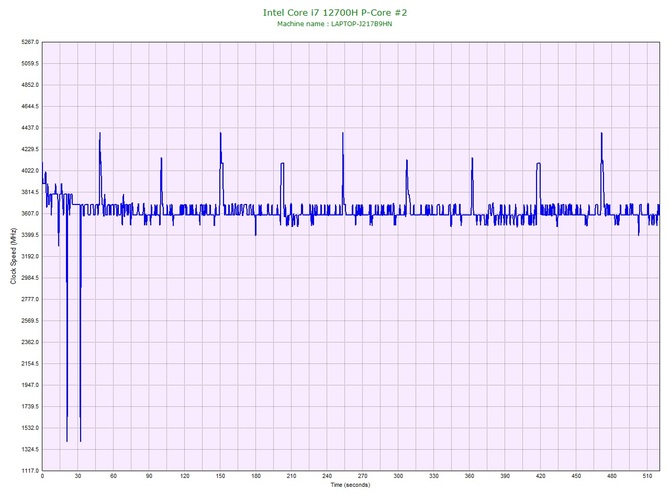This screenshot has height=502, width=670.
Task: Click the 390 tick on the time axis
Action: [x=505, y=476]
